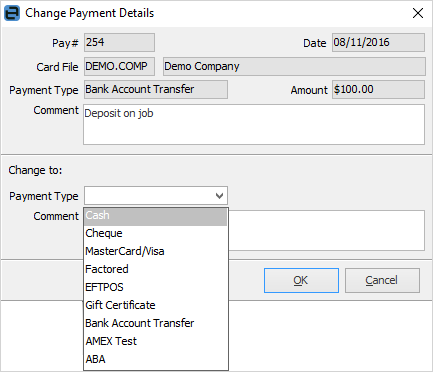Click the read-only Bank Account Transfer type field
The image size is (433, 372).
tap(156, 89)
